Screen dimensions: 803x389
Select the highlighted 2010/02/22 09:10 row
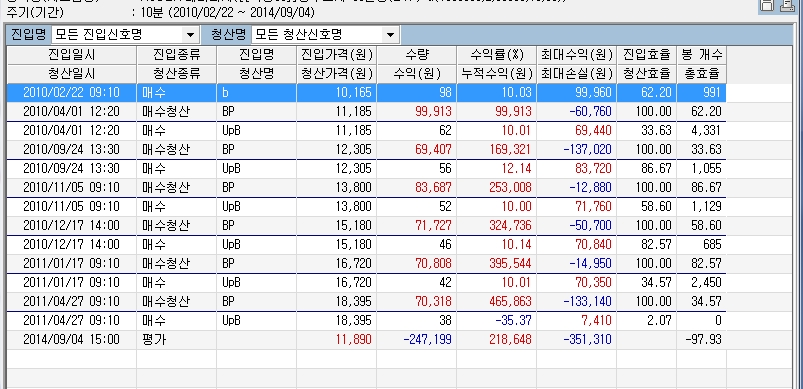pyautogui.click(x=366, y=93)
